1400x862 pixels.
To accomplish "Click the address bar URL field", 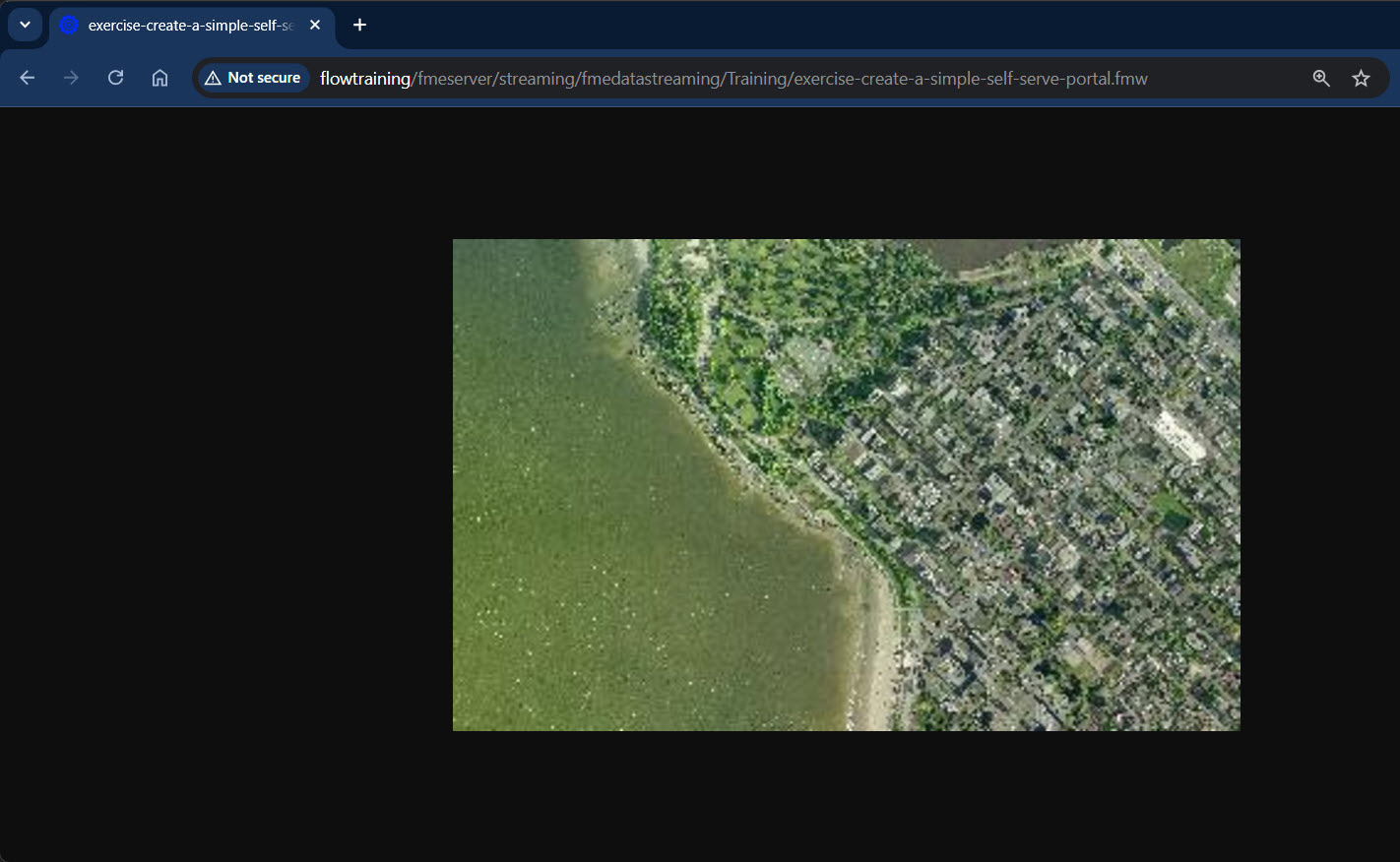I will 689,78.
